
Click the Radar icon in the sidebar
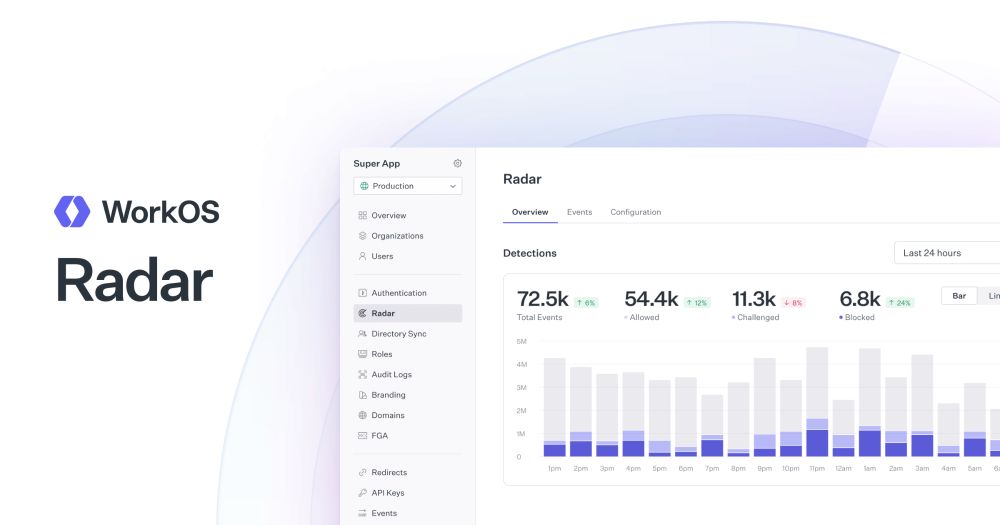(x=362, y=313)
